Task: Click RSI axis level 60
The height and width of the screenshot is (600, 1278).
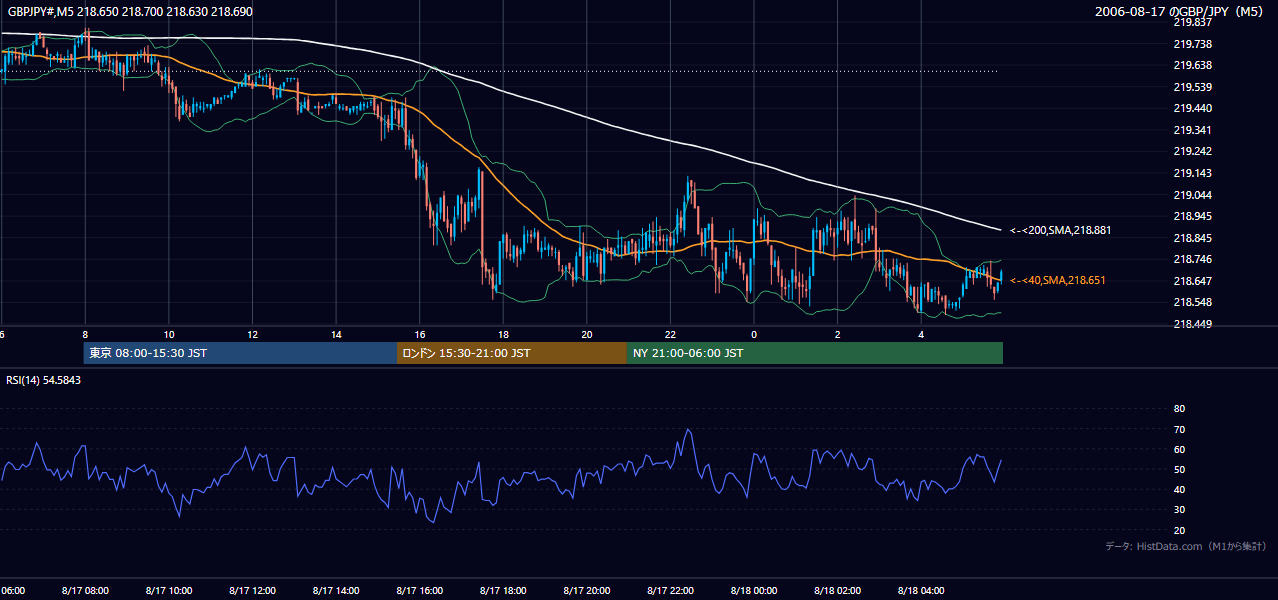Action: pos(1179,449)
